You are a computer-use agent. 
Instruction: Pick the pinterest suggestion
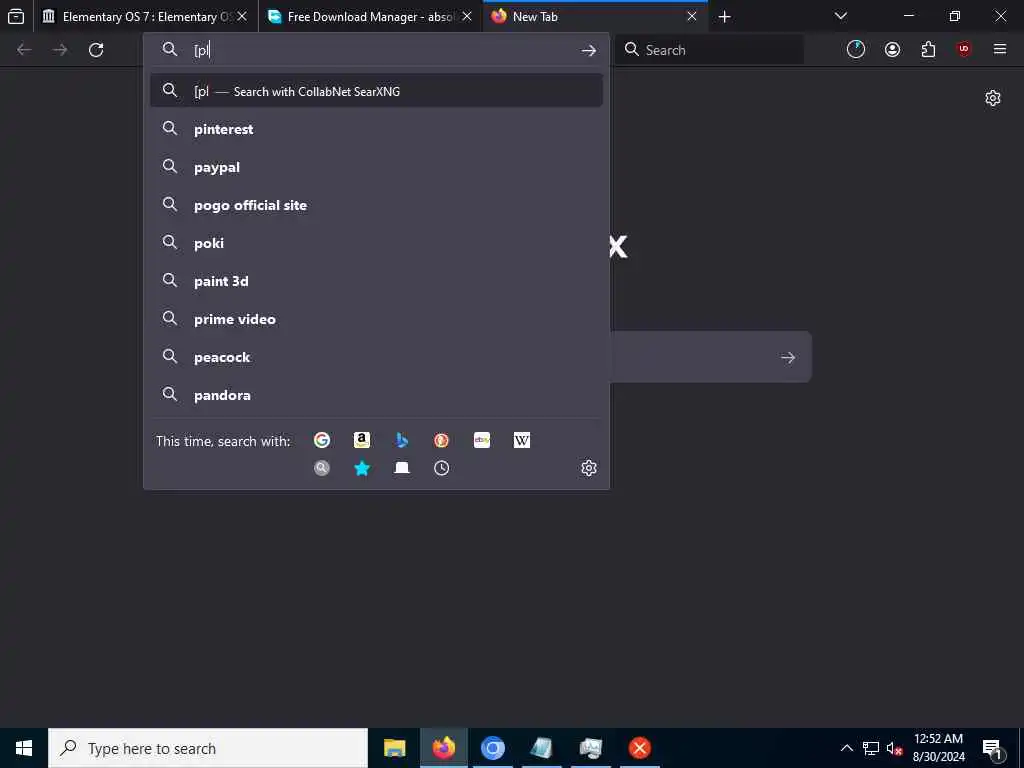[376, 129]
